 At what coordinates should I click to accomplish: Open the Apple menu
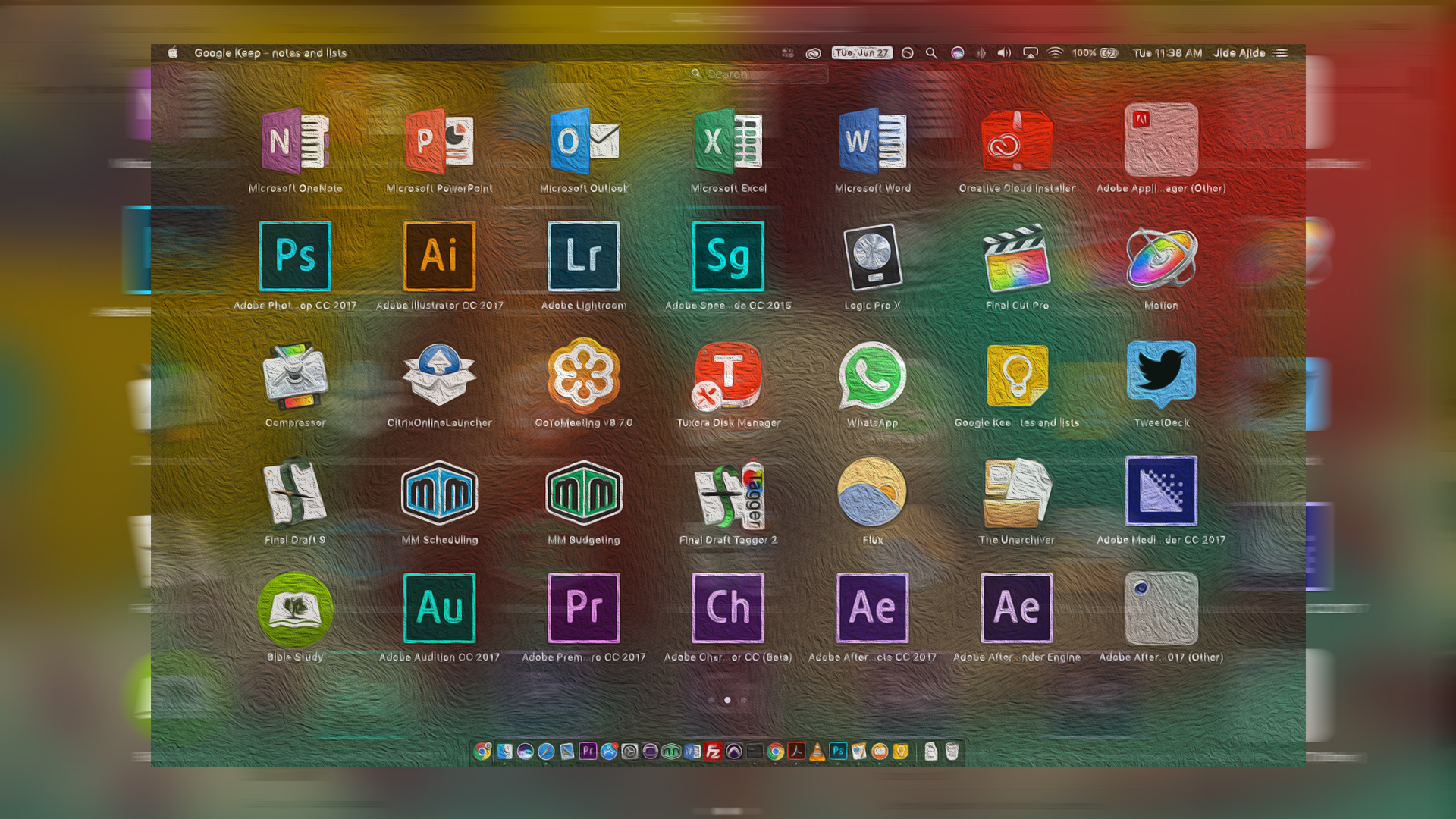173,53
